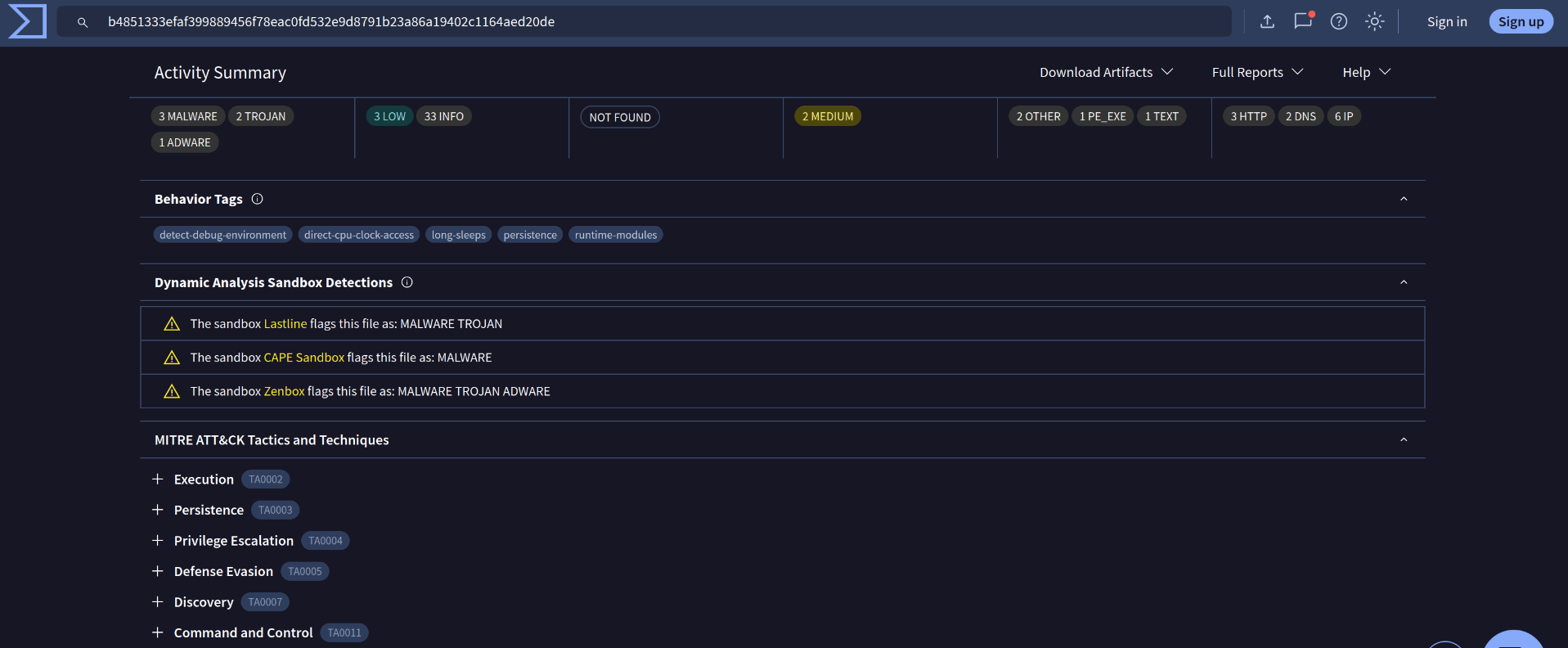Image resolution: width=1568 pixels, height=648 pixels.
Task: Expand the Defense Evasion tactic
Action: coord(158,571)
